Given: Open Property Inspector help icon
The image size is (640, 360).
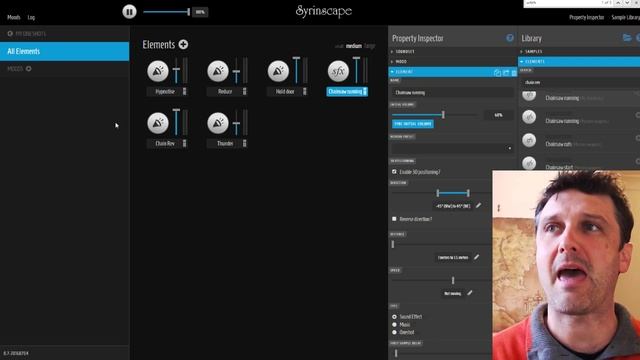Looking at the screenshot, I should coord(510,38).
